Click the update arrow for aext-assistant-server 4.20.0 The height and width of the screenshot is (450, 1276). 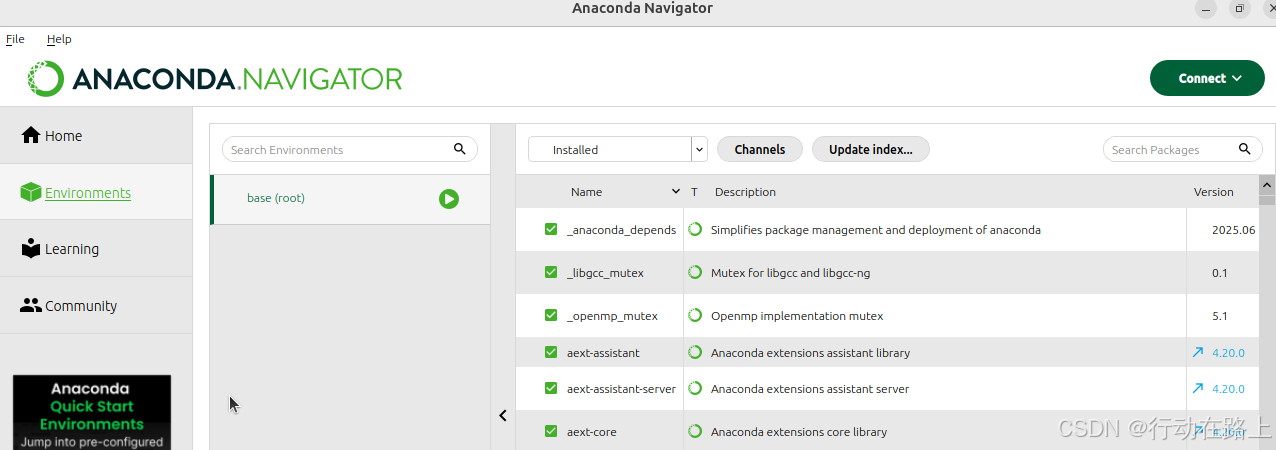coord(1198,389)
